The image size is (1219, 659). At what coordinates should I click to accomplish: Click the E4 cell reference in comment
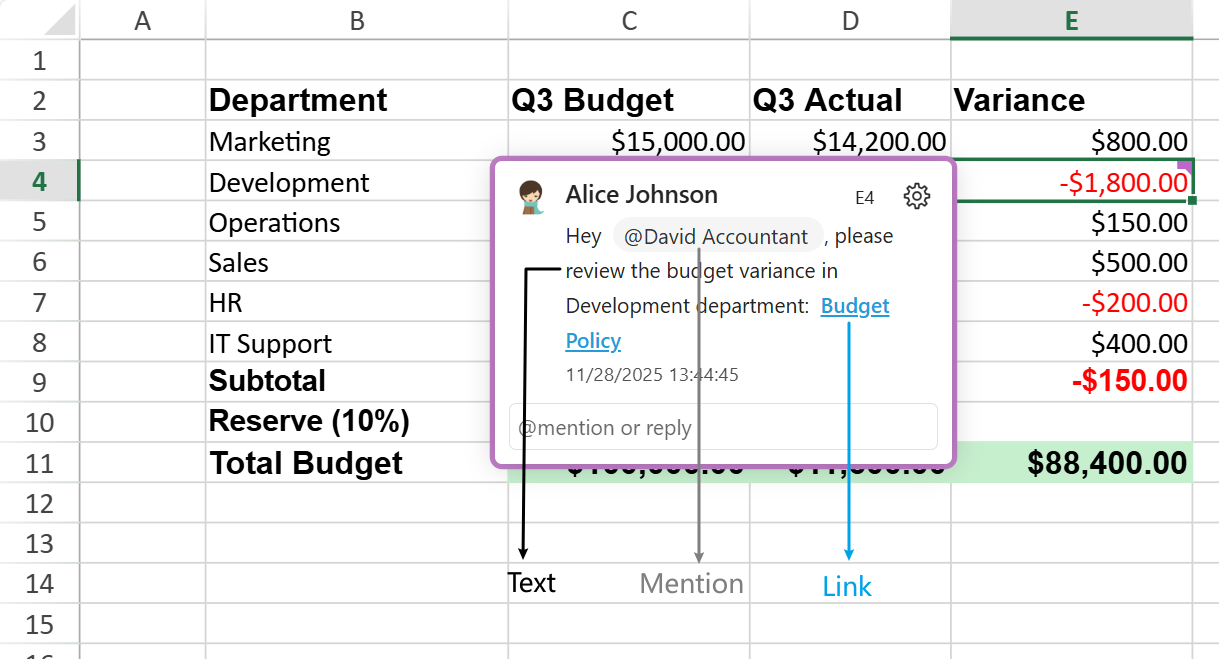point(865,198)
